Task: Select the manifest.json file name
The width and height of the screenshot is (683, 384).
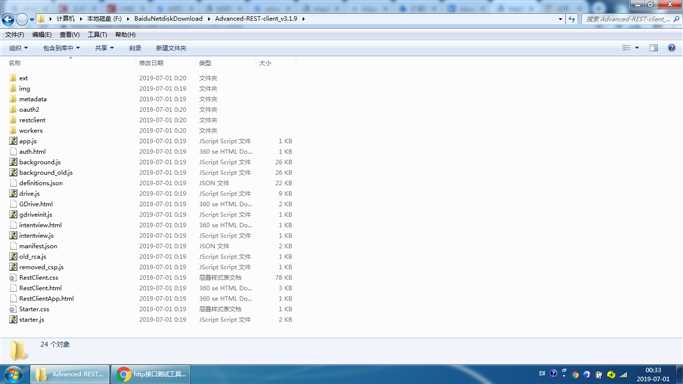Action: pos(38,246)
